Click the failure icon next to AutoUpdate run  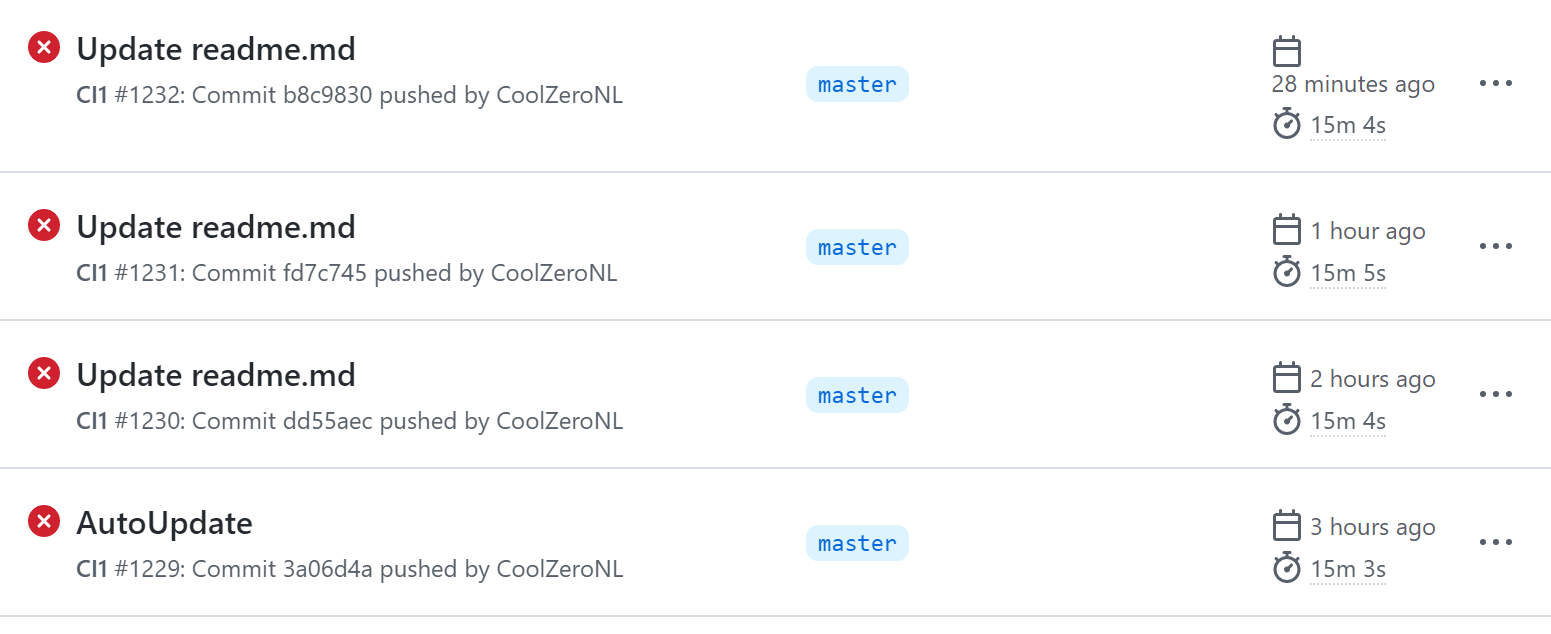tap(43, 521)
